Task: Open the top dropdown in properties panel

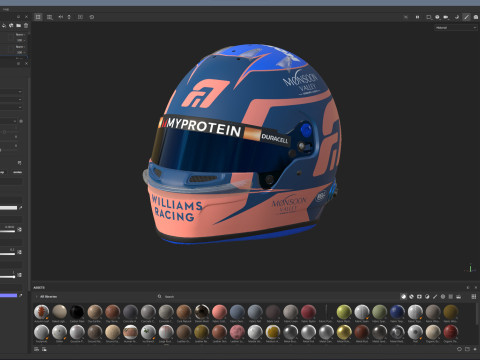Action: tap(11, 92)
